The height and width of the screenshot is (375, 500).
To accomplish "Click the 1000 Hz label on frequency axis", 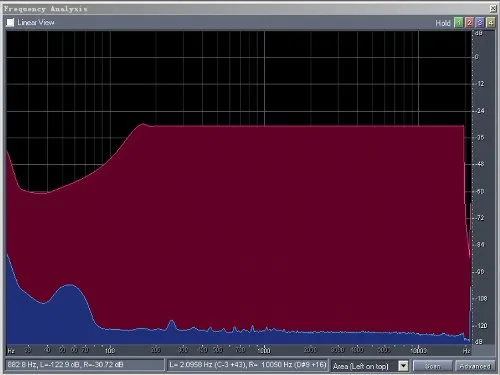I will (x=264, y=351).
